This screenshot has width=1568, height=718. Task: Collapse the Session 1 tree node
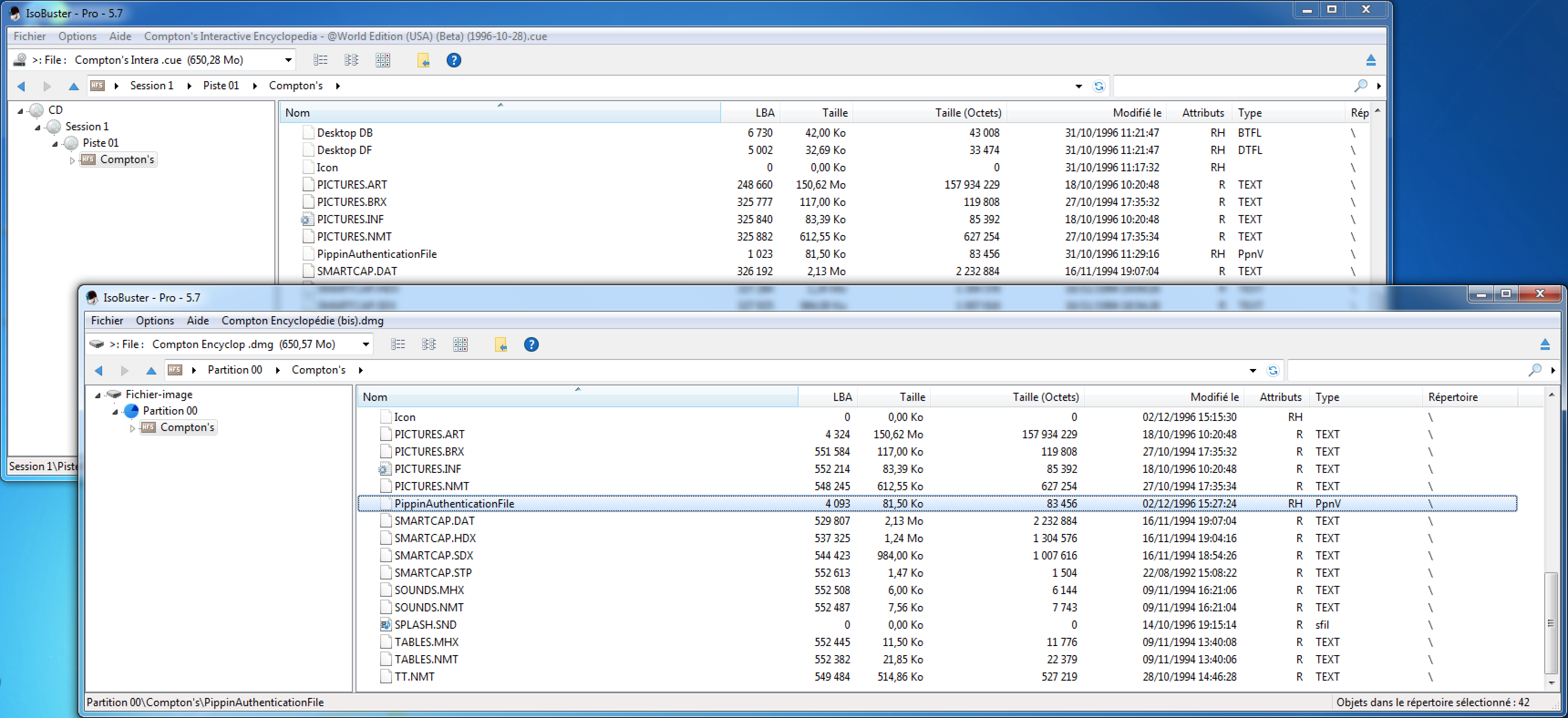point(38,127)
